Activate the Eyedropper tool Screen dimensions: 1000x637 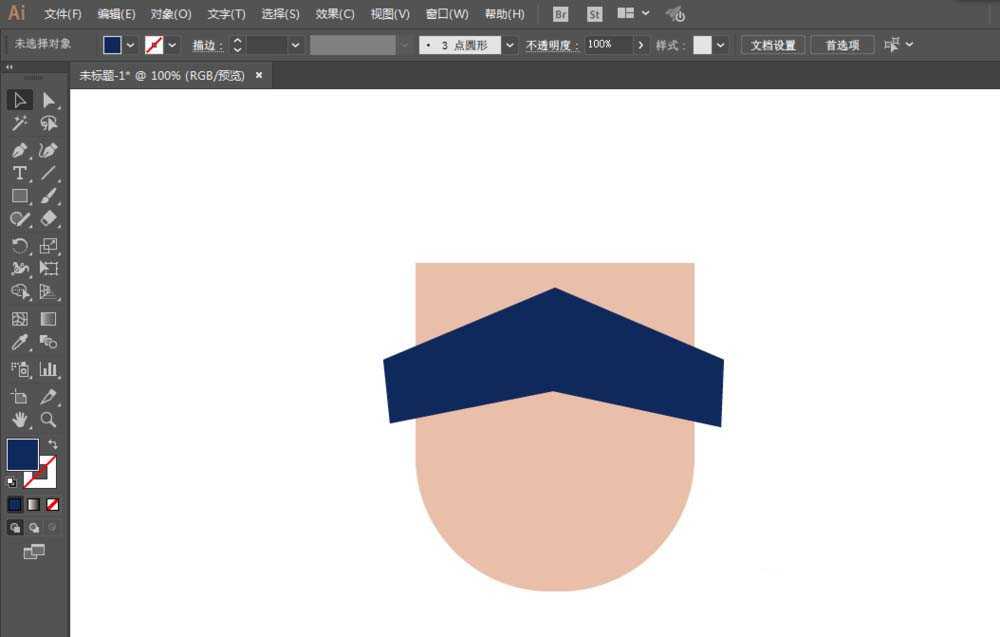[x=19, y=343]
